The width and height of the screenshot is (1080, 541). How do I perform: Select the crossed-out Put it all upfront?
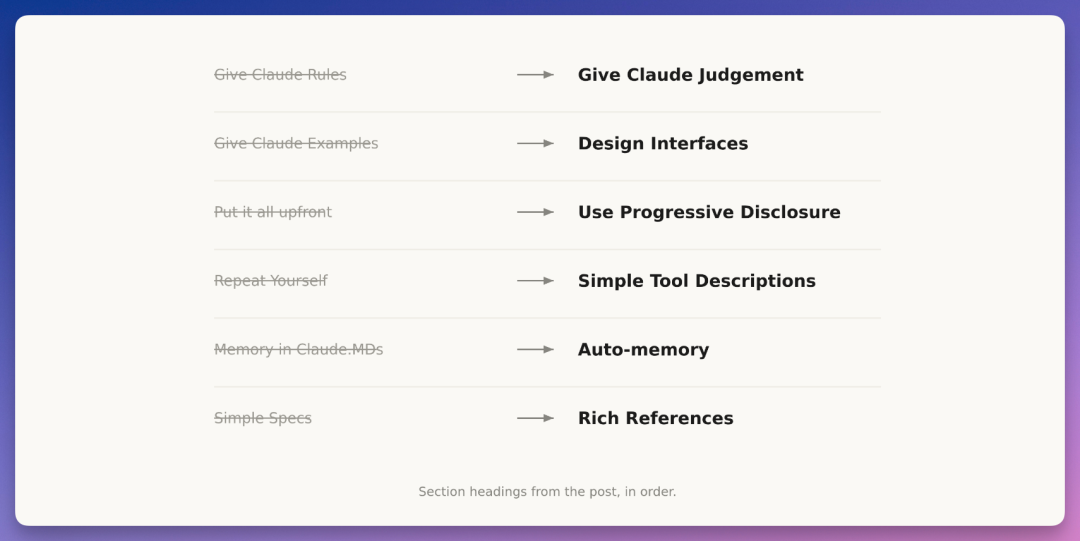click(x=273, y=212)
